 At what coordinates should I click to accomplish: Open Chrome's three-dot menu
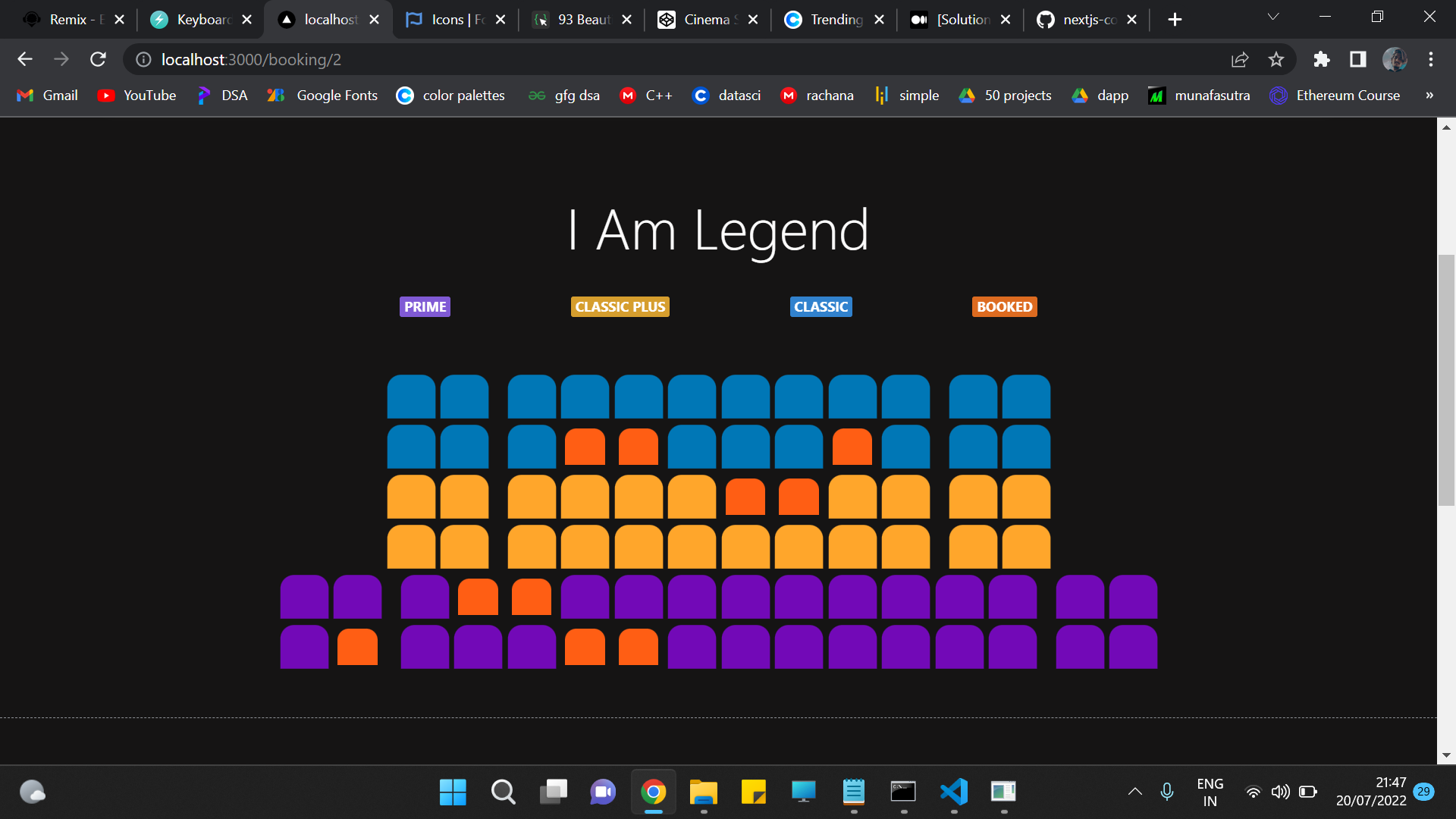pyautogui.click(x=1431, y=59)
